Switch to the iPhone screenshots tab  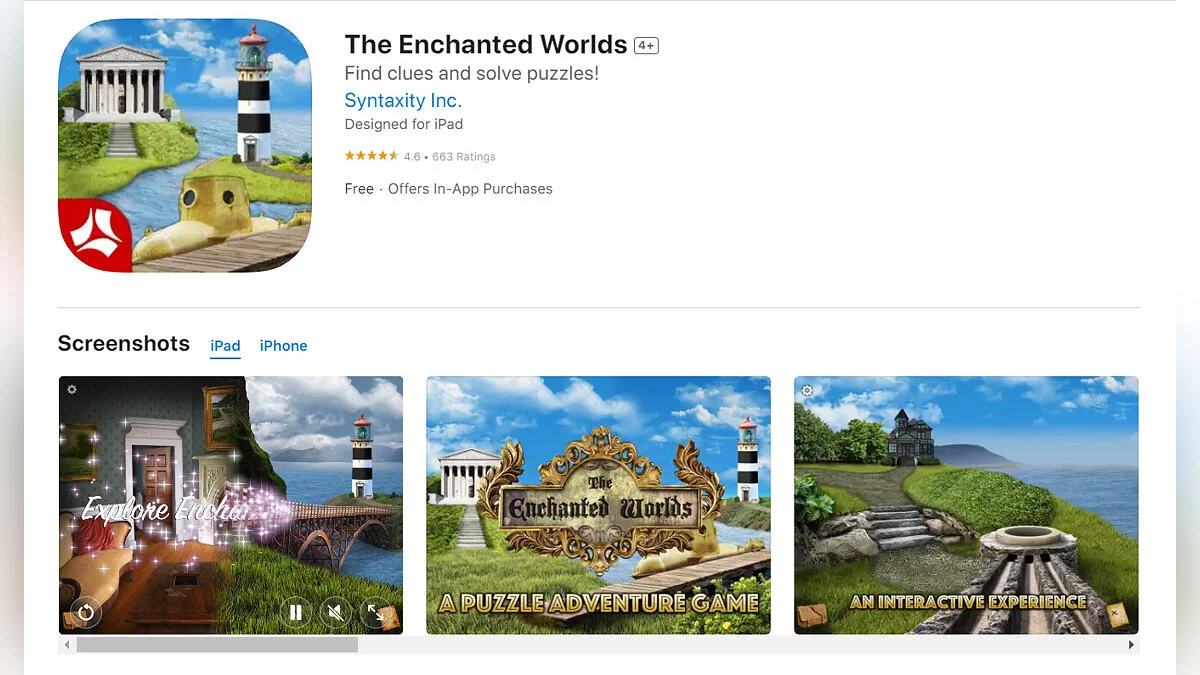click(284, 346)
